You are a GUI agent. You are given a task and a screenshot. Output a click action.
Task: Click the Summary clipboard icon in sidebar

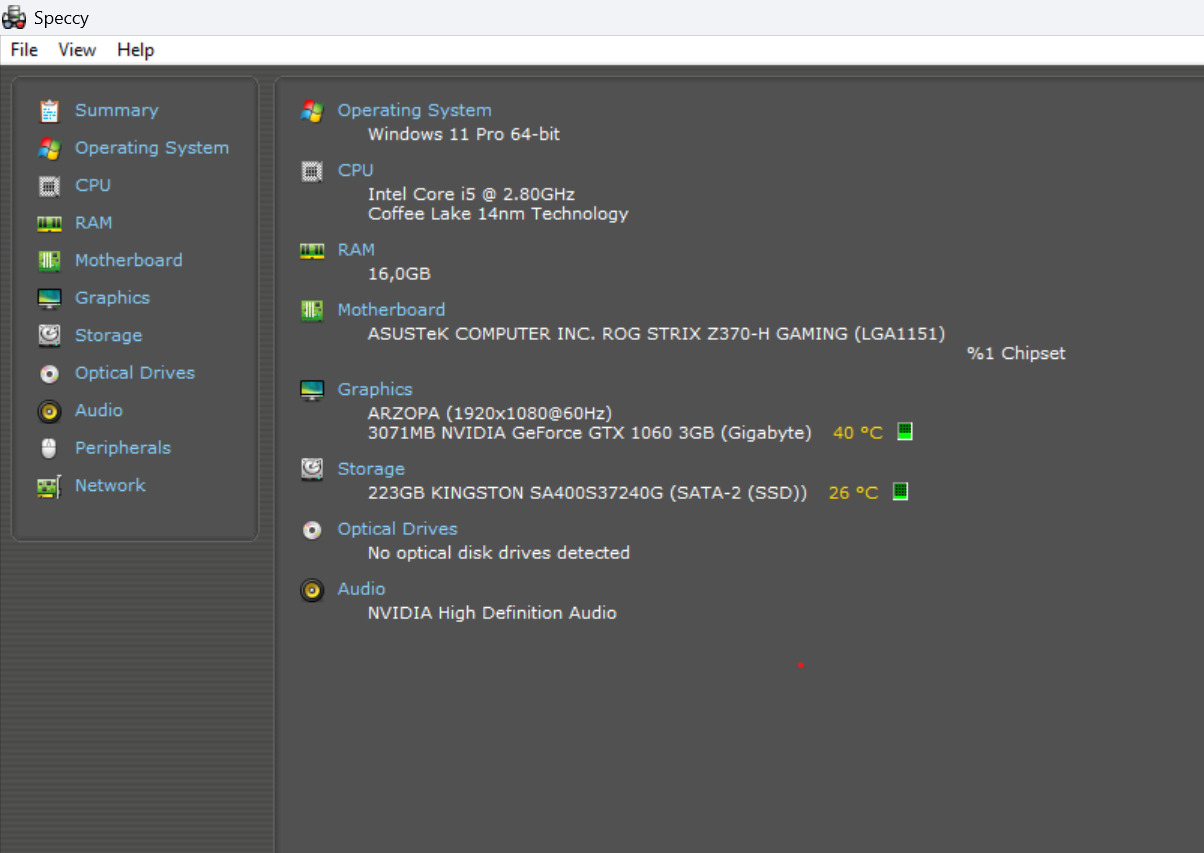pyautogui.click(x=49, y=111)
